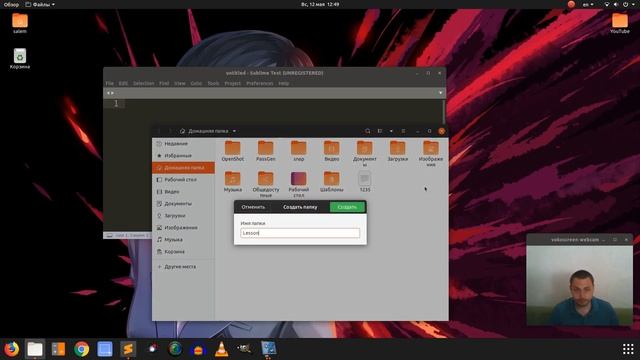Open view options dropdown arrow in Files
Screen dimensions: 640x360
391,131
